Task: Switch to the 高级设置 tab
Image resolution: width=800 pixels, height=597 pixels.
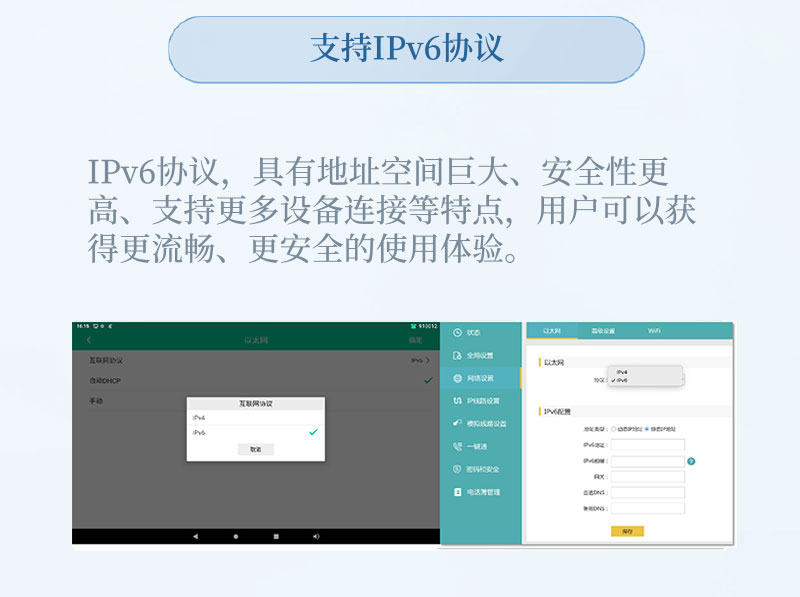Action: coord(603,331)
